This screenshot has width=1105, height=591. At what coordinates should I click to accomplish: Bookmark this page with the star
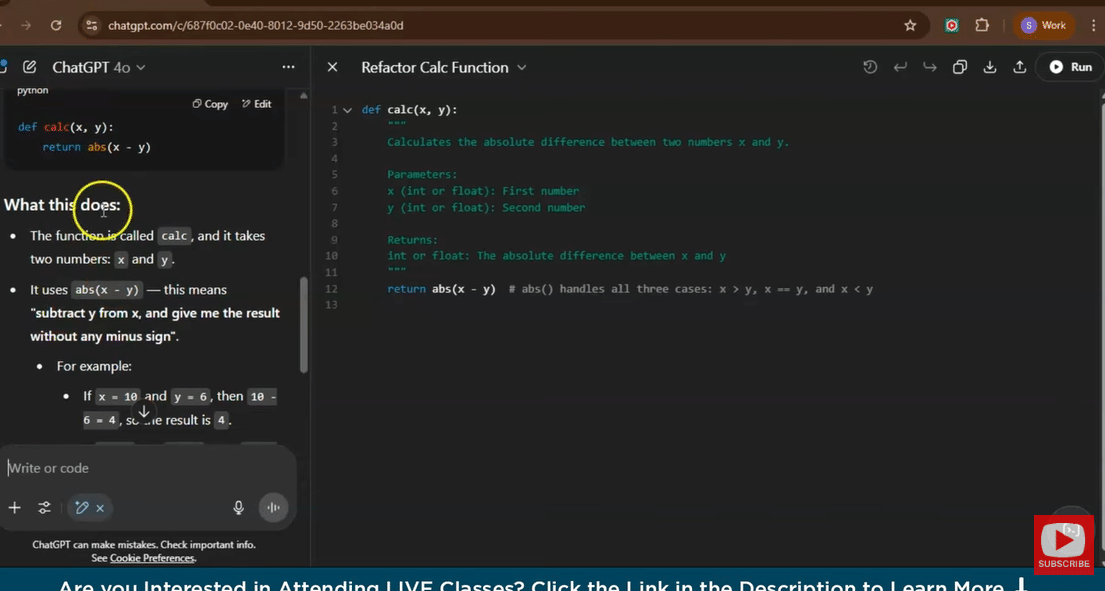pyautogui.click(x=910, y=25)
